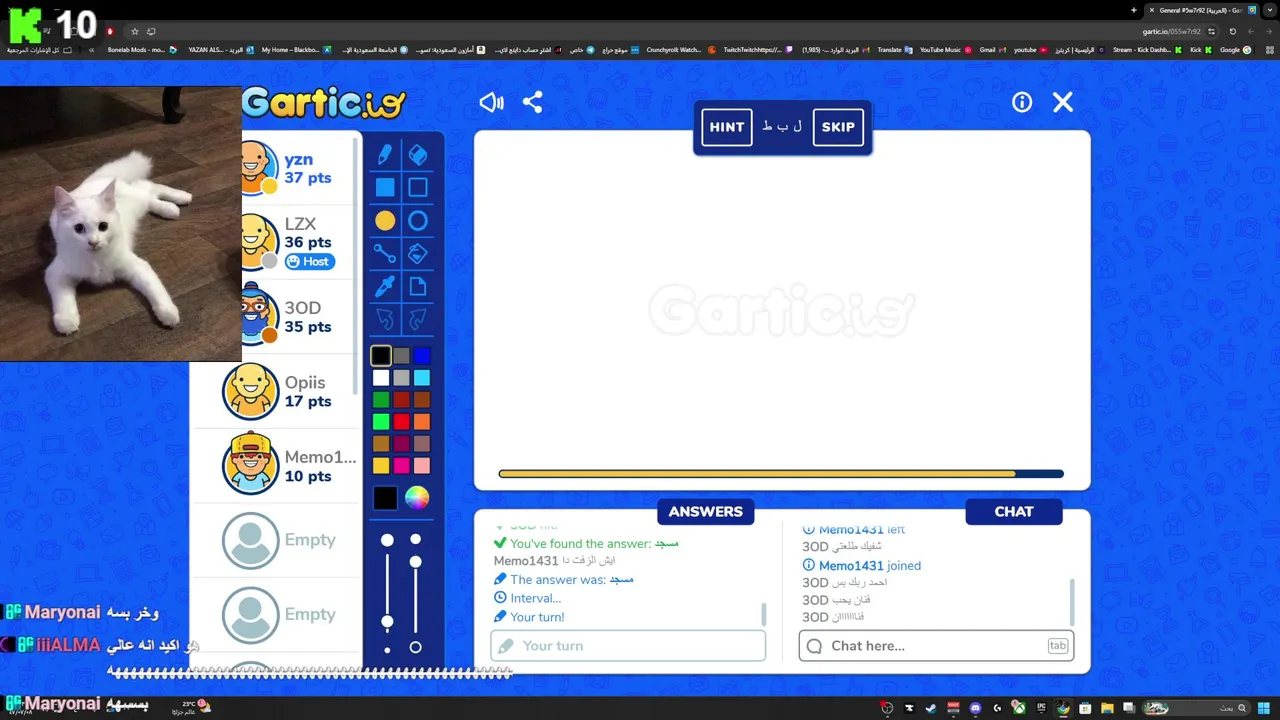The width and height of the screenshot is (1280, 720).
Task: Click Memo1431 joined chat message
Action: [x=862, y=565]
